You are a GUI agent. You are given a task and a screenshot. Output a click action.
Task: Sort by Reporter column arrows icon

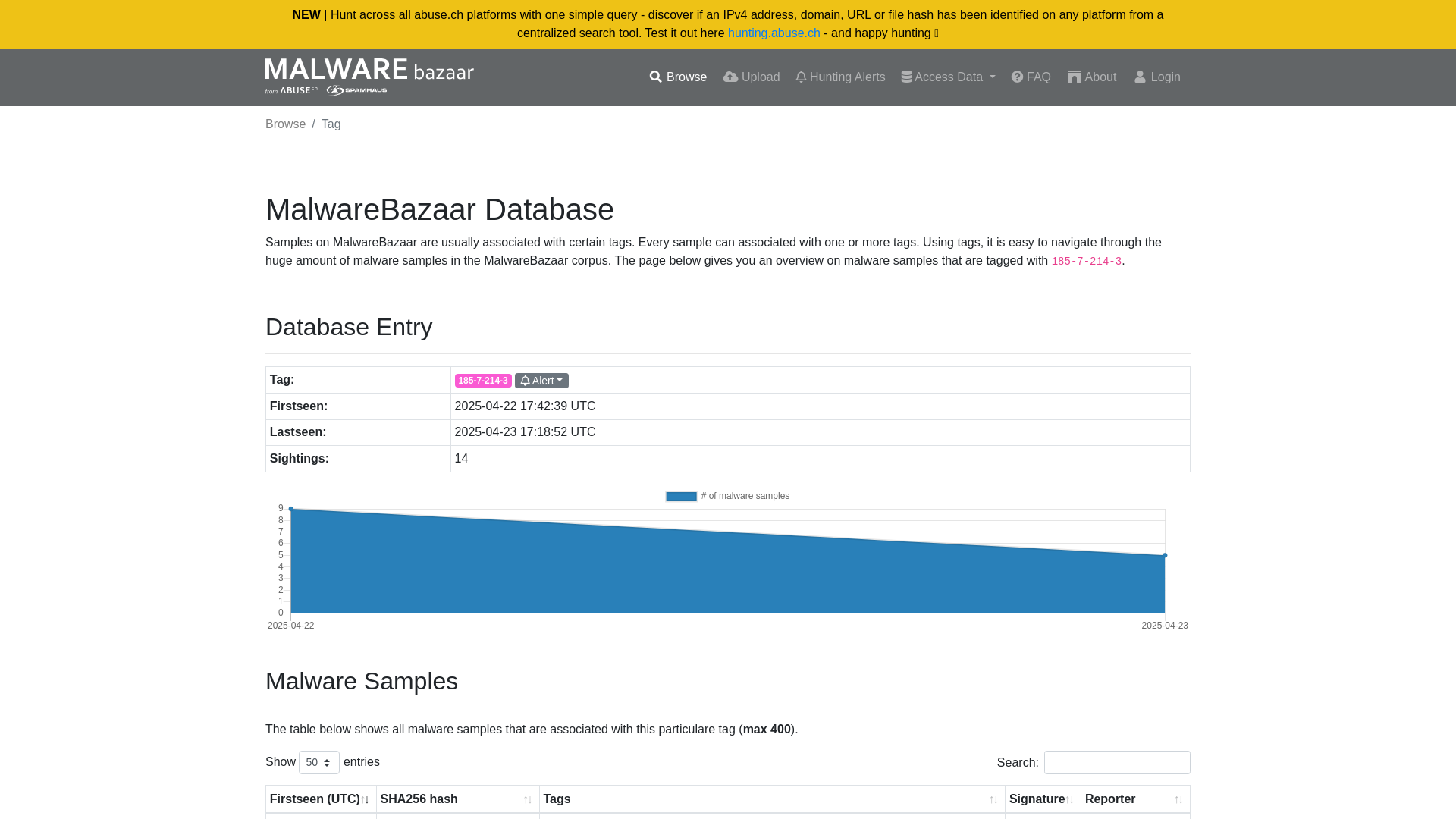tap(1178, 800)
